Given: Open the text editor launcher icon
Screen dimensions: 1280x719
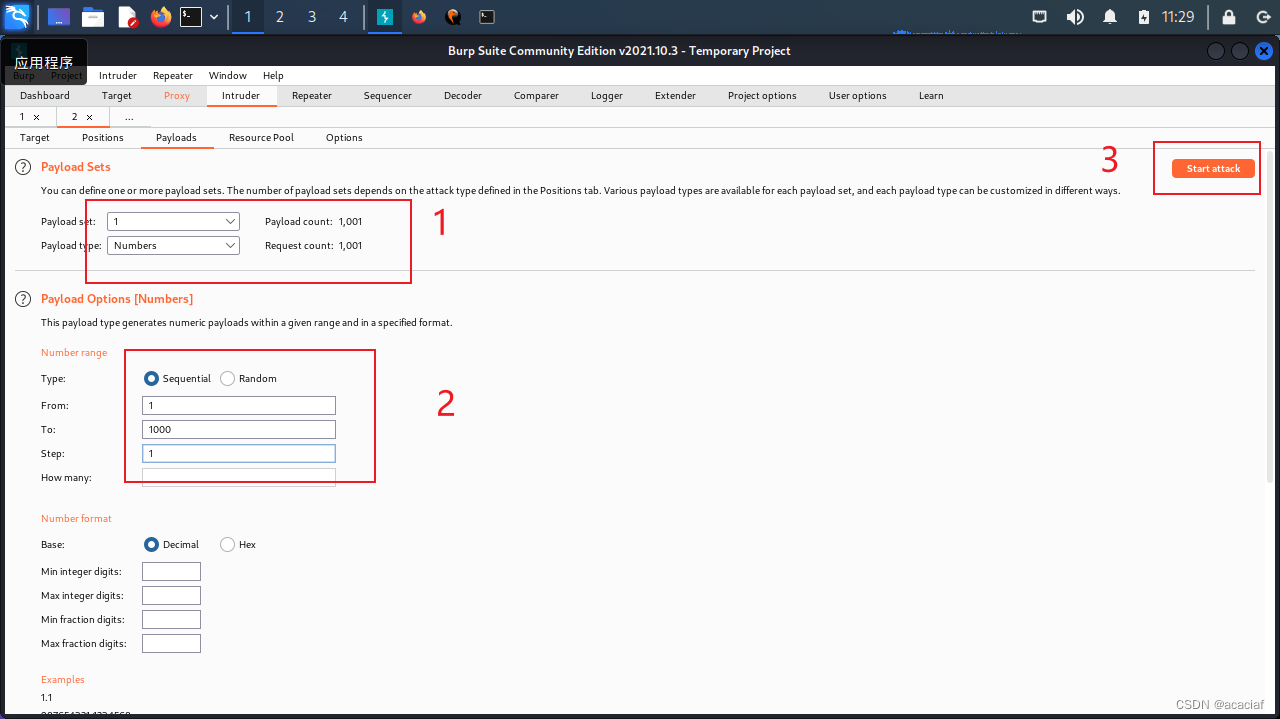Looking at the screenshot, I should tap(127, 17).
